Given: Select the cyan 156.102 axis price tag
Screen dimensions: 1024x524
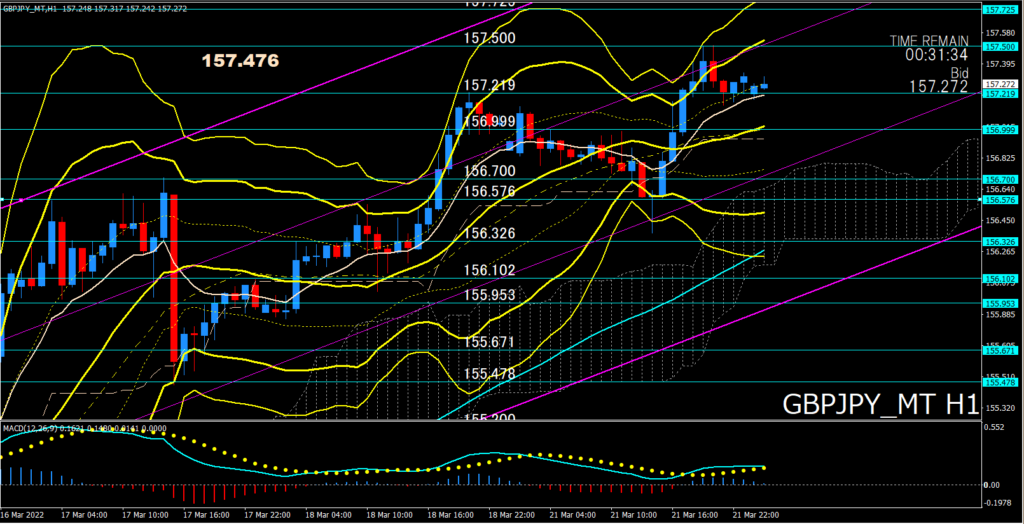Looking at the screenshot, I should (x=999, y=278).
